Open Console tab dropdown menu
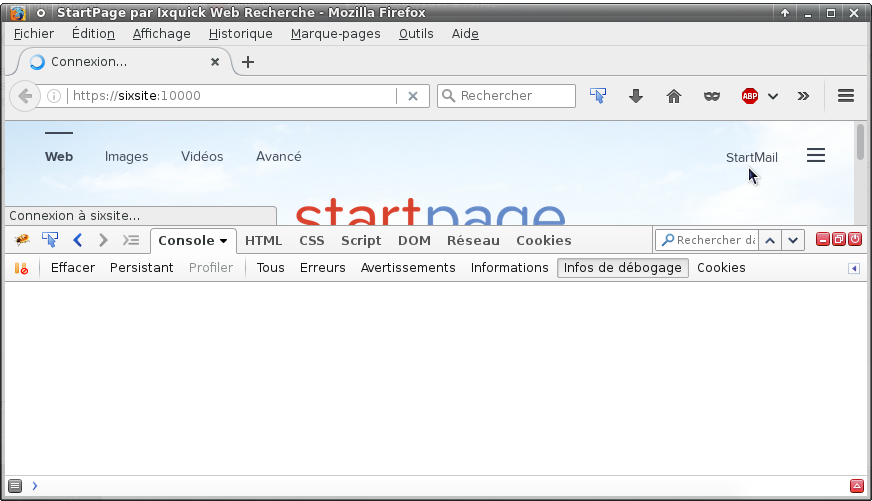The width and height of the screenshot is (872, 501). [224, 241]
